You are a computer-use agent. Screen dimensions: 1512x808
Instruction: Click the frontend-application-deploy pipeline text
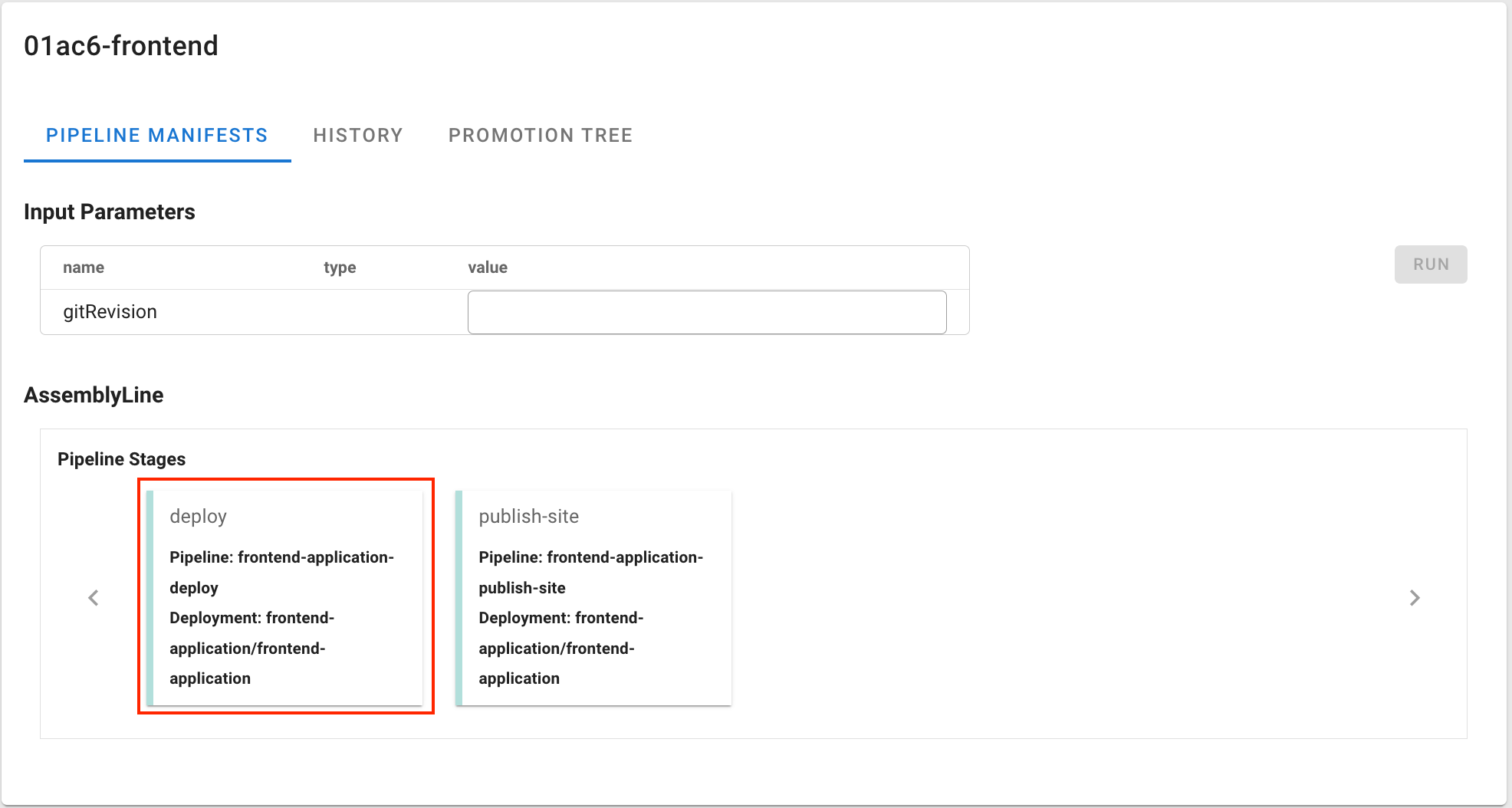coord(281,572)
